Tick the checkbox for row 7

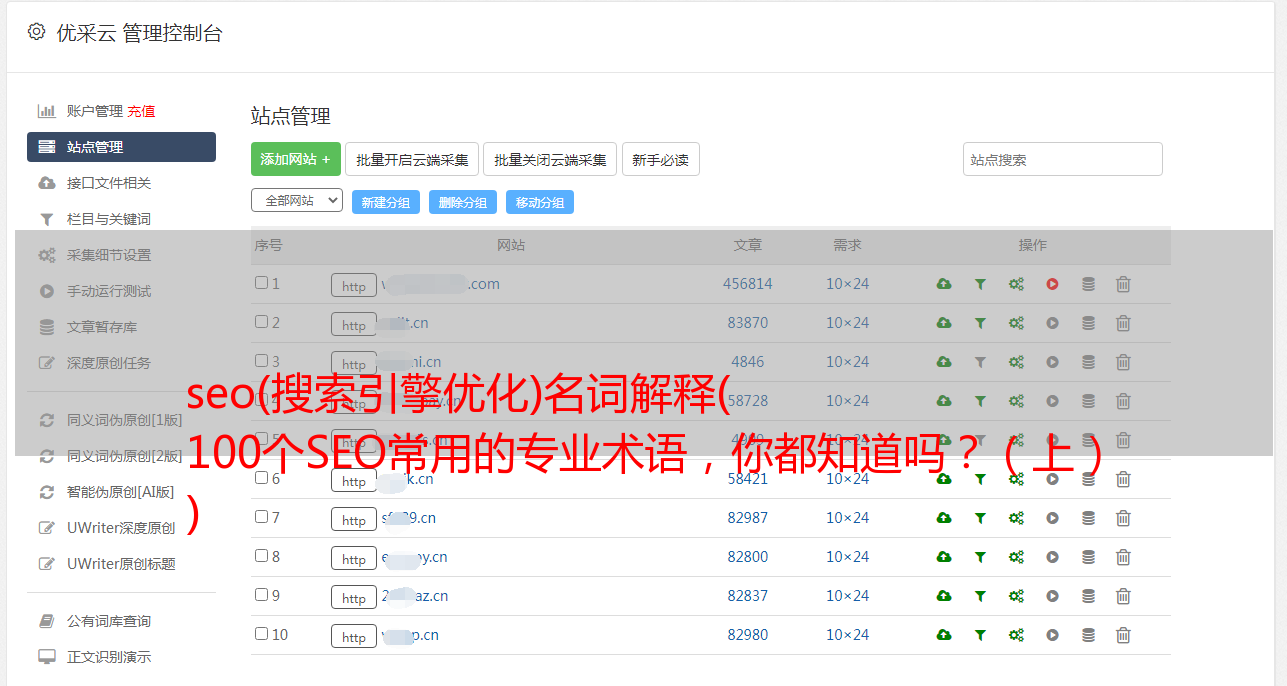tap(261, 517)
